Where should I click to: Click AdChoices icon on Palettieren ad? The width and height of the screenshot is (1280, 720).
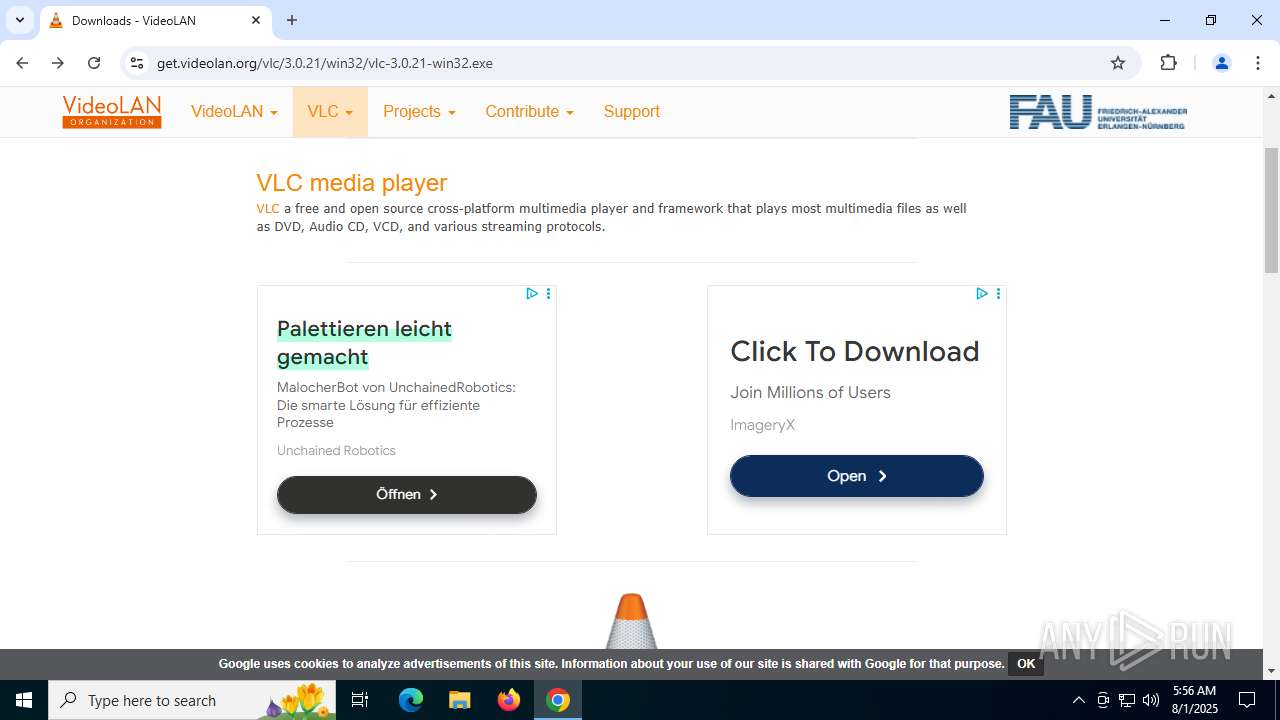(x=532, y=294)
